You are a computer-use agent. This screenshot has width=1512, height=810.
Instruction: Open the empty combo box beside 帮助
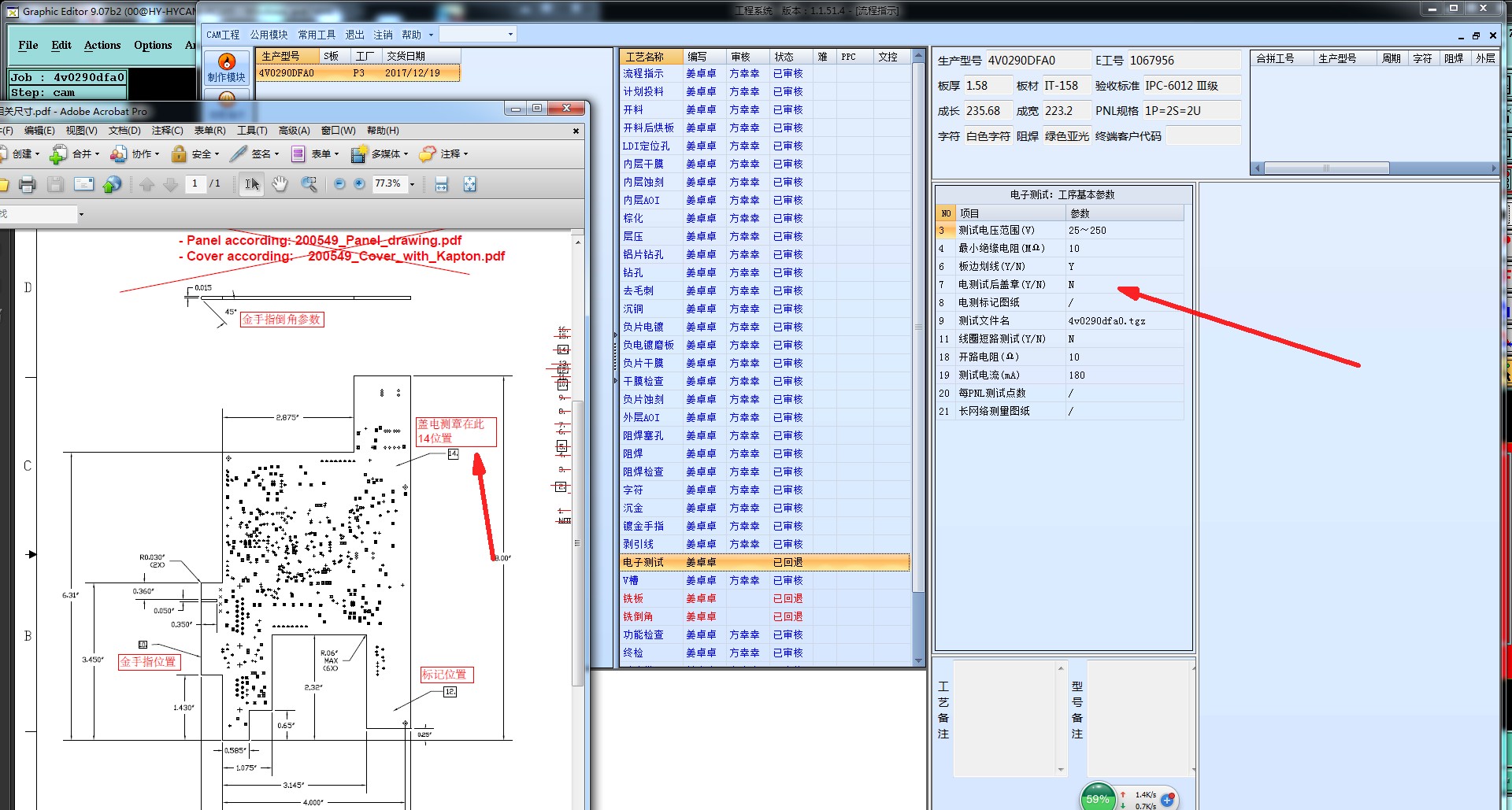tap(477, 34)
